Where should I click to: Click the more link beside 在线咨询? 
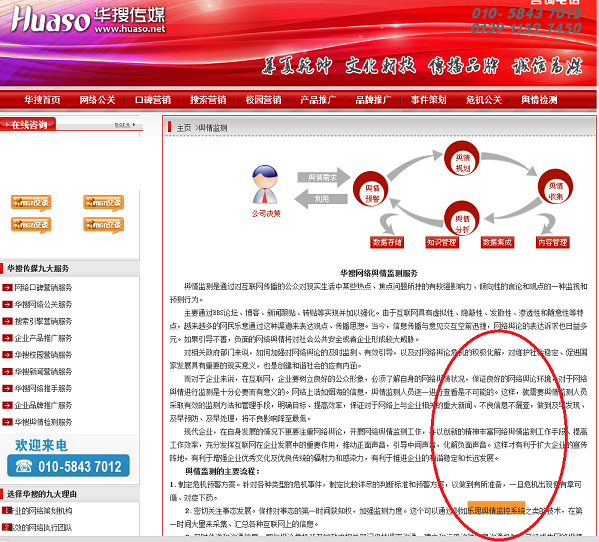[126, 125]
